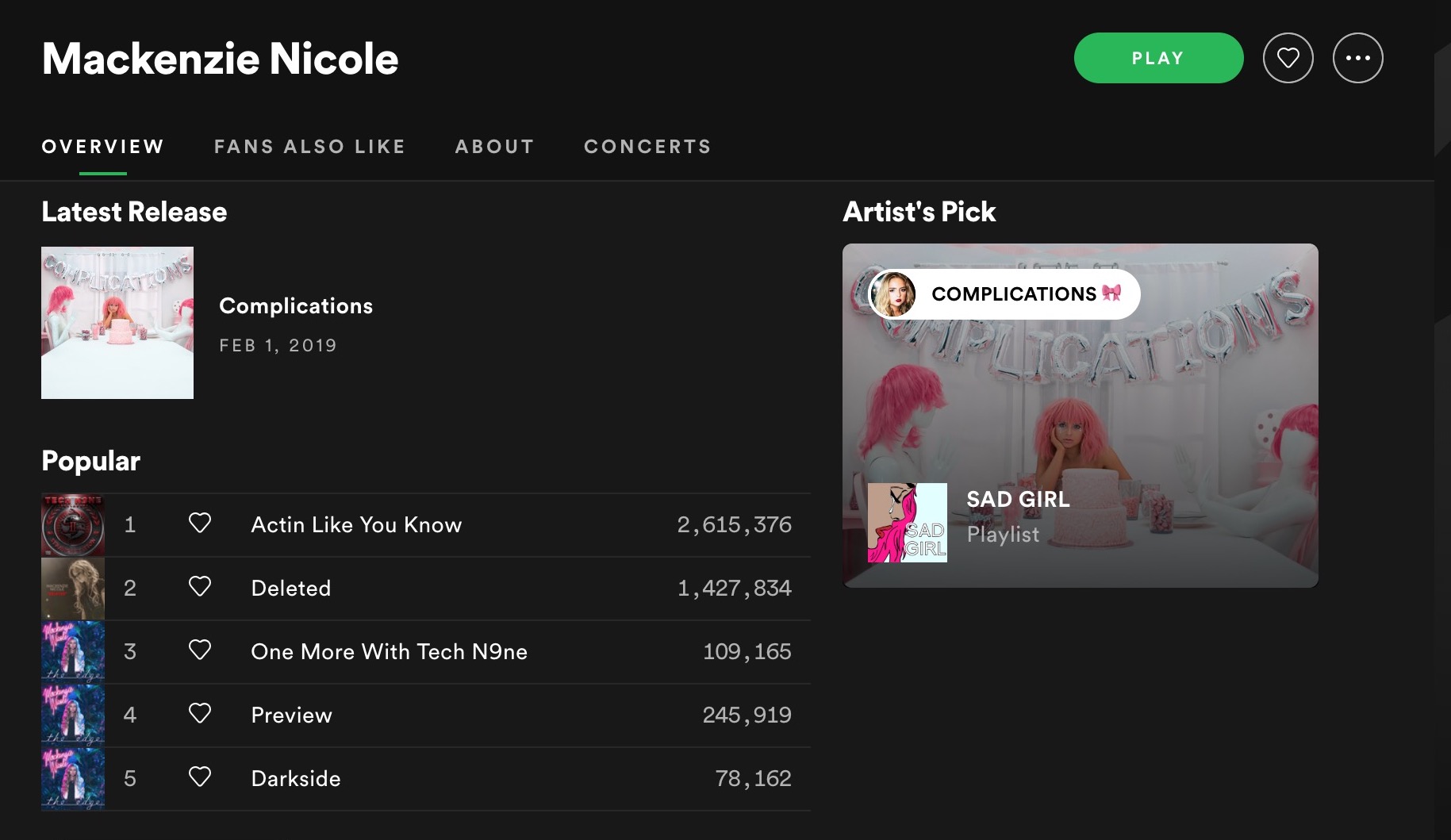Save Mackenzie Nicole with the header heart icon
Image resolution: width=1451 pixels, height=840 pixels.
[1288, 58]
